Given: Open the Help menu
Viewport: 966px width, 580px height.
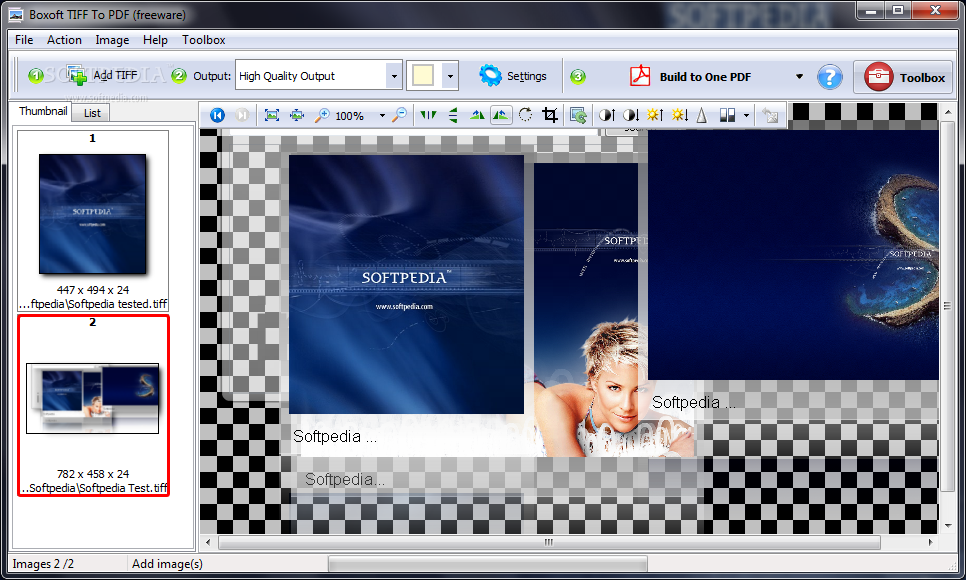Looking at the screenshot, I should [155, 39].
